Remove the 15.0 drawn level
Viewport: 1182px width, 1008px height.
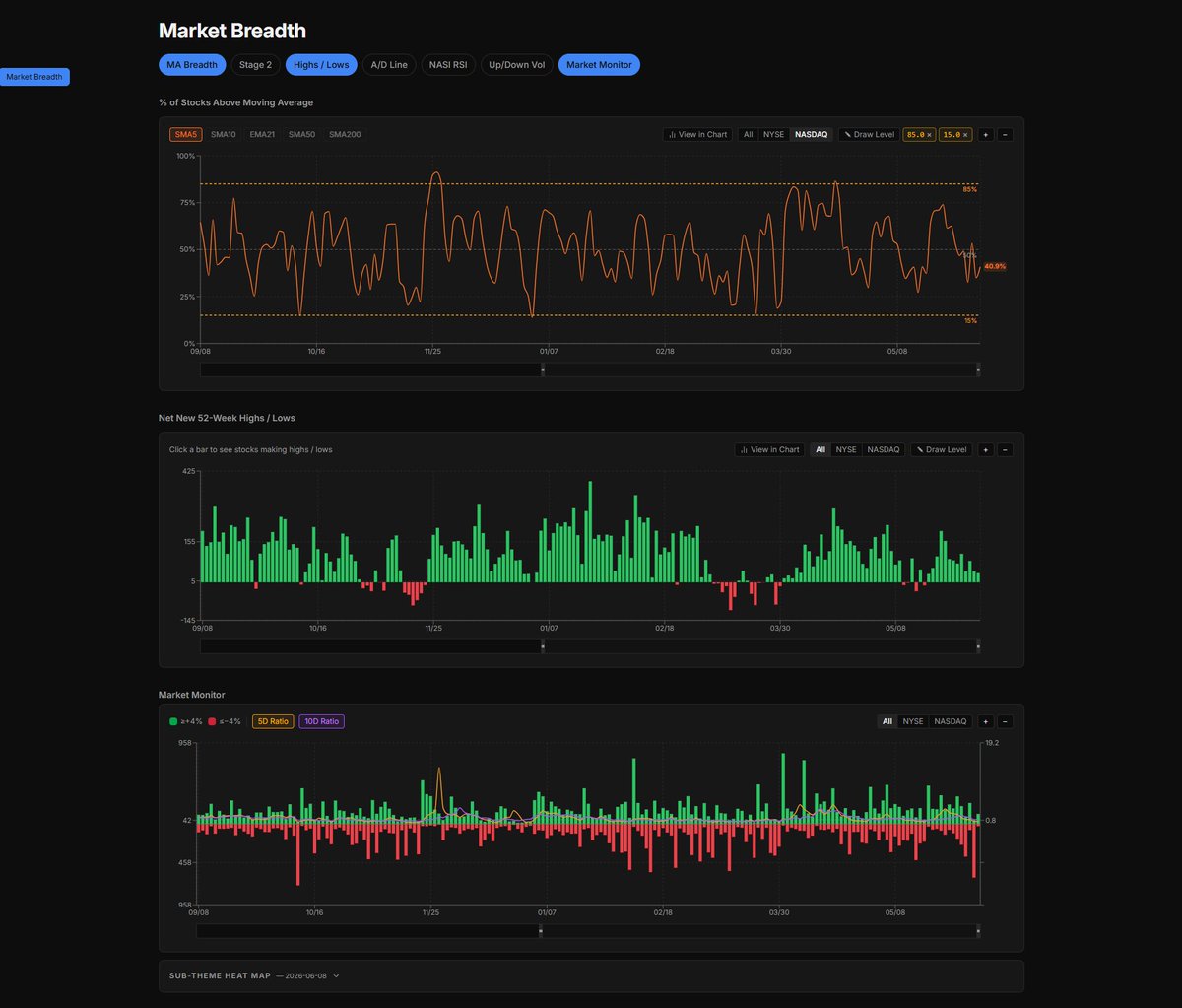[965, 134]
